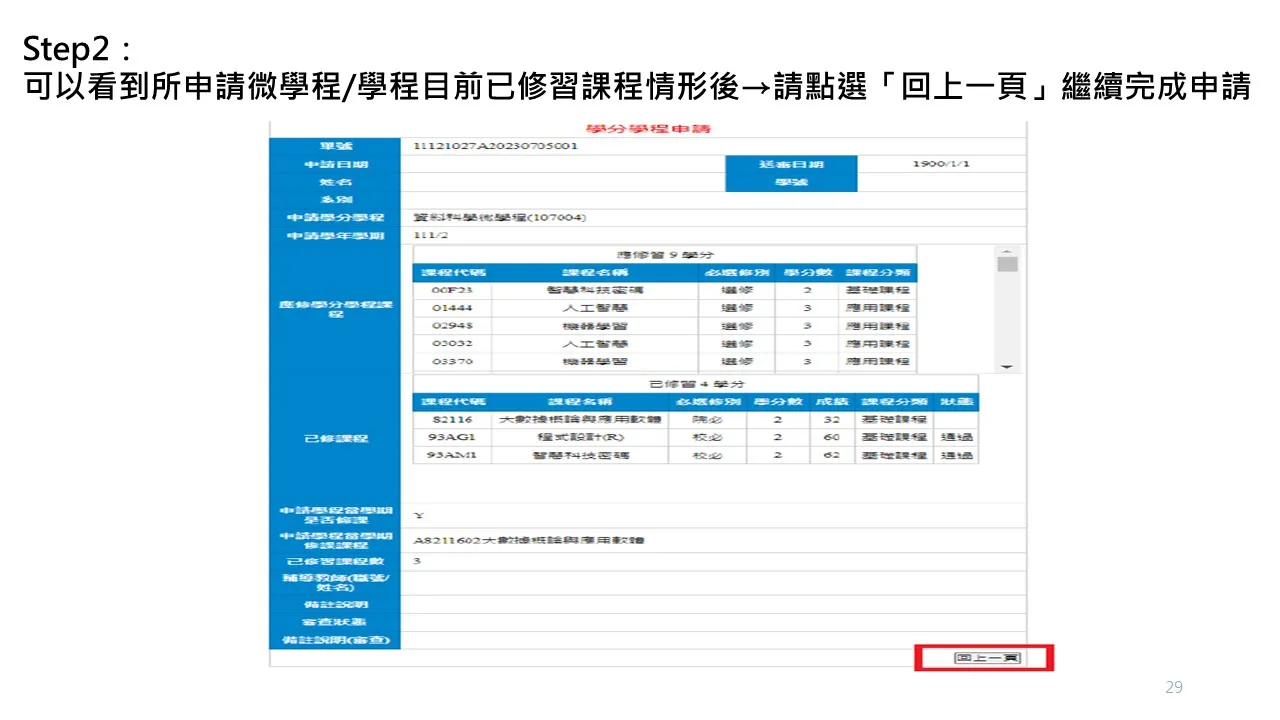Click the 回上一頁 button

pos(986,658)
